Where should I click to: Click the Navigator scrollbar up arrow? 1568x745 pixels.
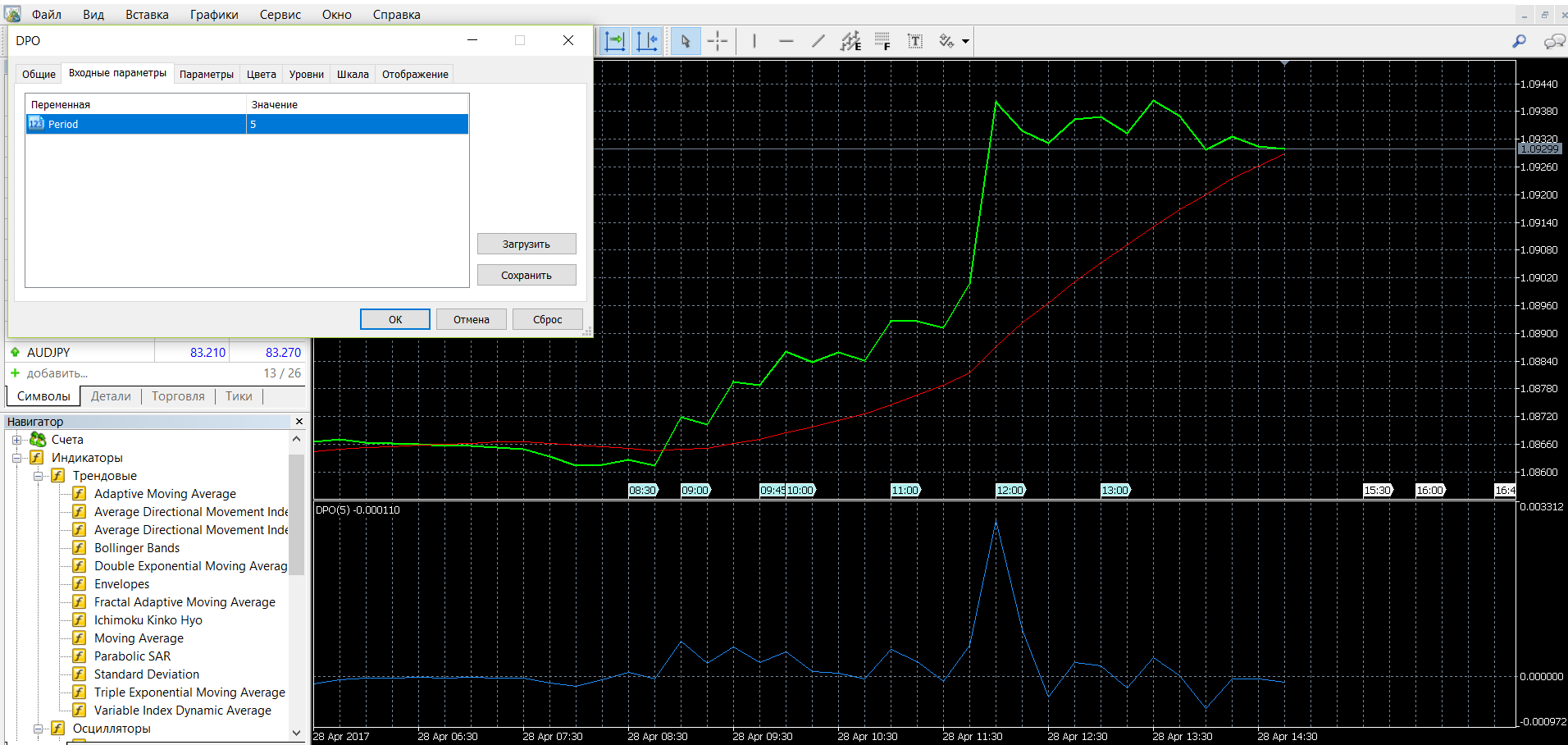(297, 439)
